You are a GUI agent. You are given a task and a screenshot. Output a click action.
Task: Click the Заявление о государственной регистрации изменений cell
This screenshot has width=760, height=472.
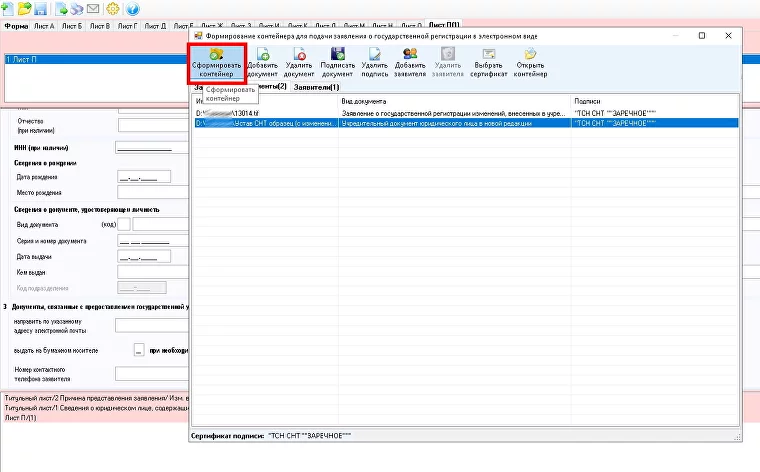point(454,113)
